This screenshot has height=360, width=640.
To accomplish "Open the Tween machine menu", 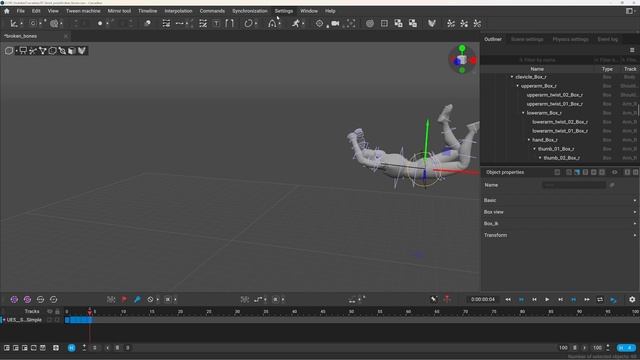I will 83,11.
